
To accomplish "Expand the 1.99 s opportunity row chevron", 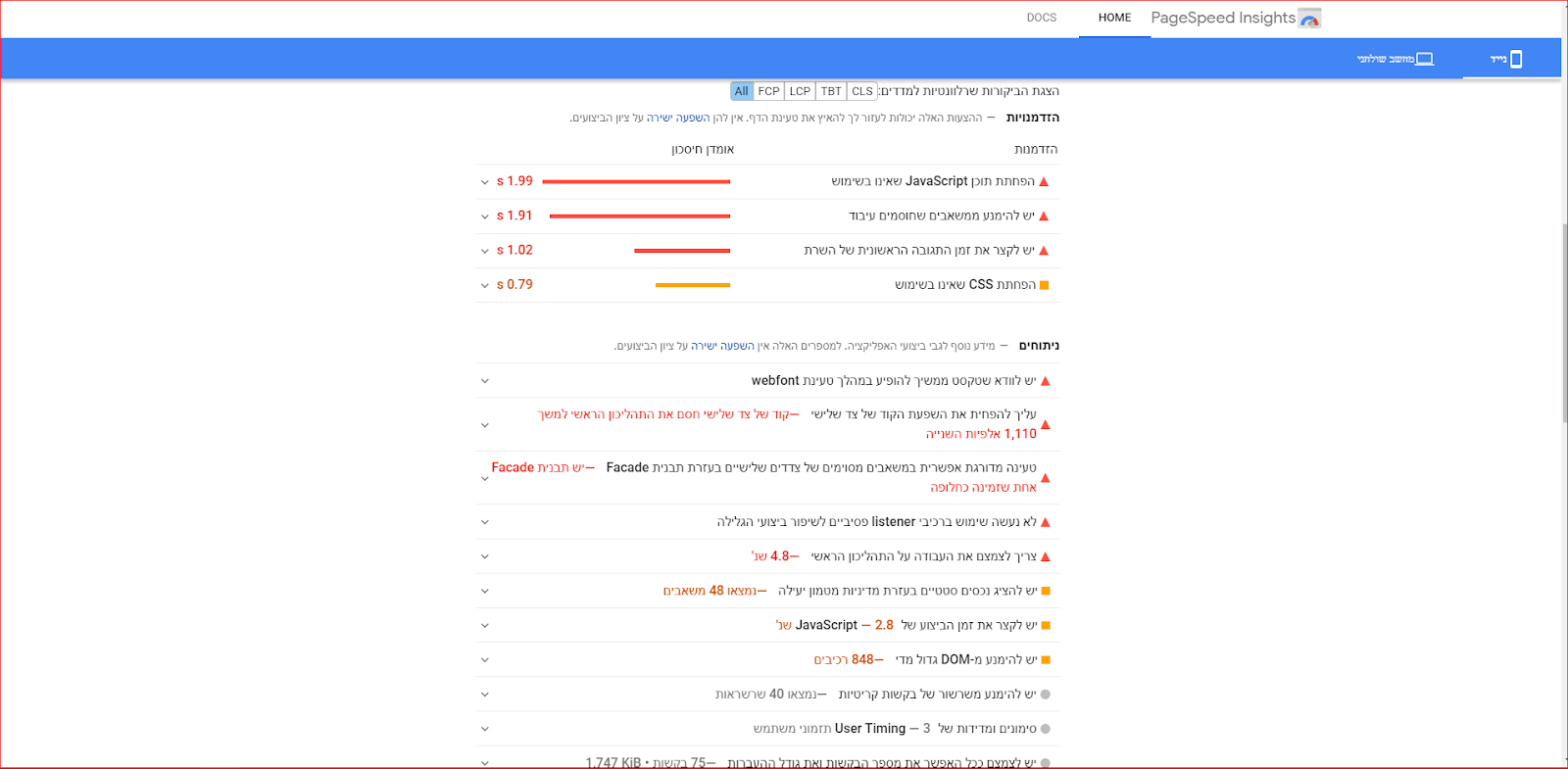I will click(484, 182).
